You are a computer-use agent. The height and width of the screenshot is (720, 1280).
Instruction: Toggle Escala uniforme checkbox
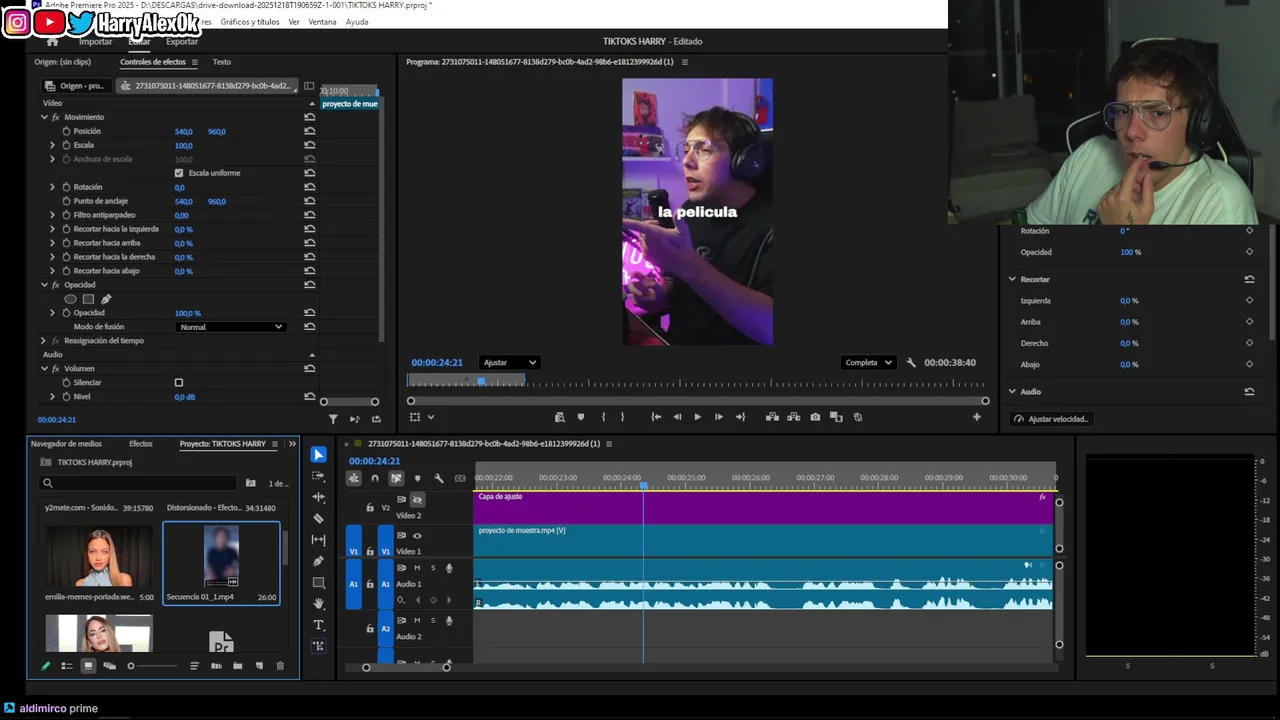pos(179,173)
